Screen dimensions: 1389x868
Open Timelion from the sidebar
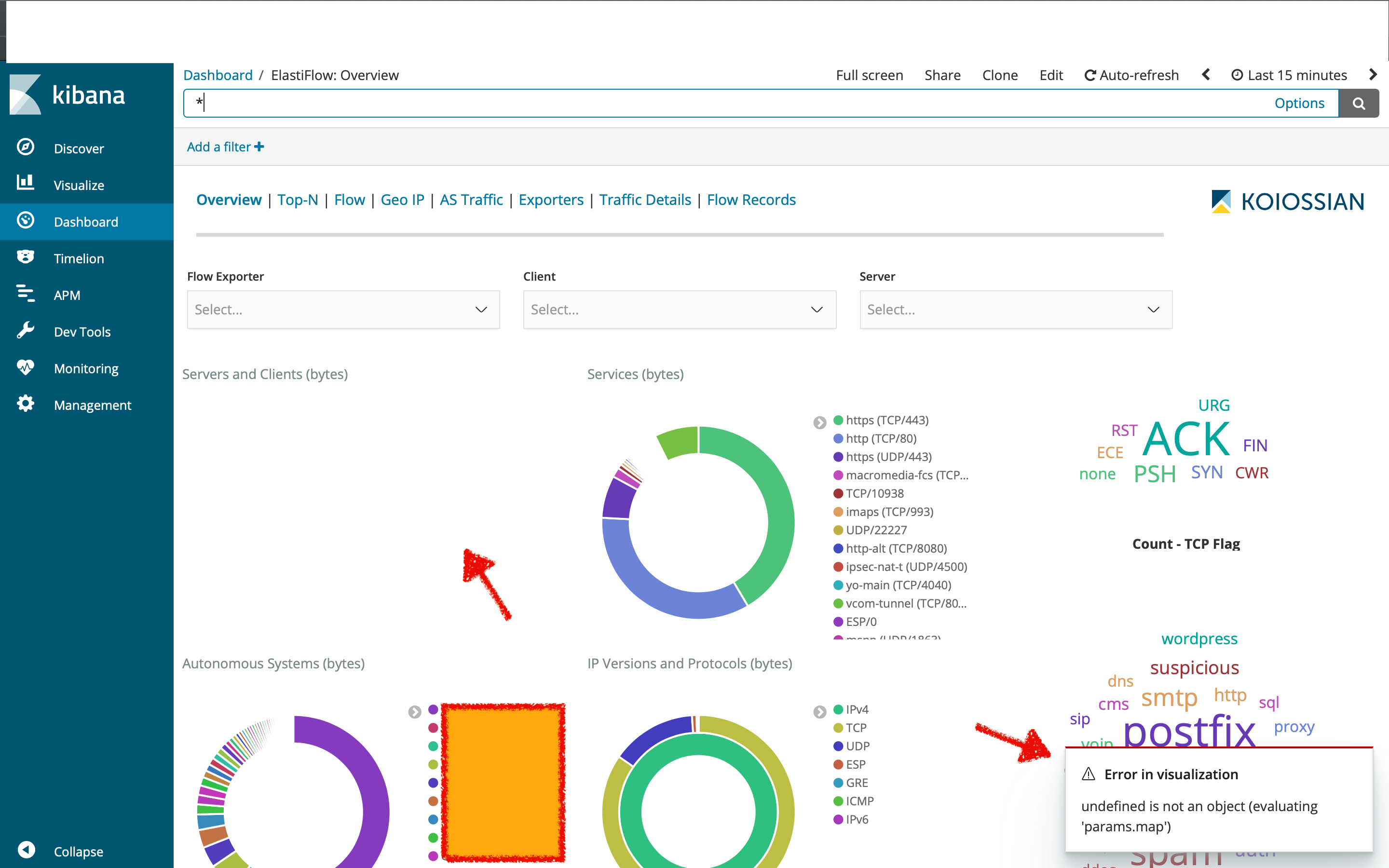tap(79, 258)
